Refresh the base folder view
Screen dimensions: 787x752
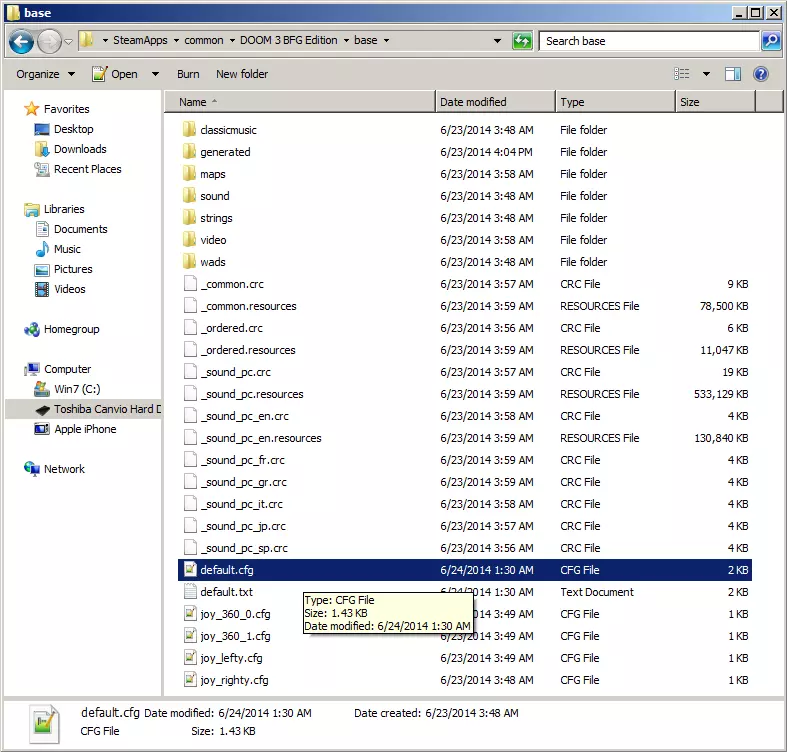tap(522, 41)
